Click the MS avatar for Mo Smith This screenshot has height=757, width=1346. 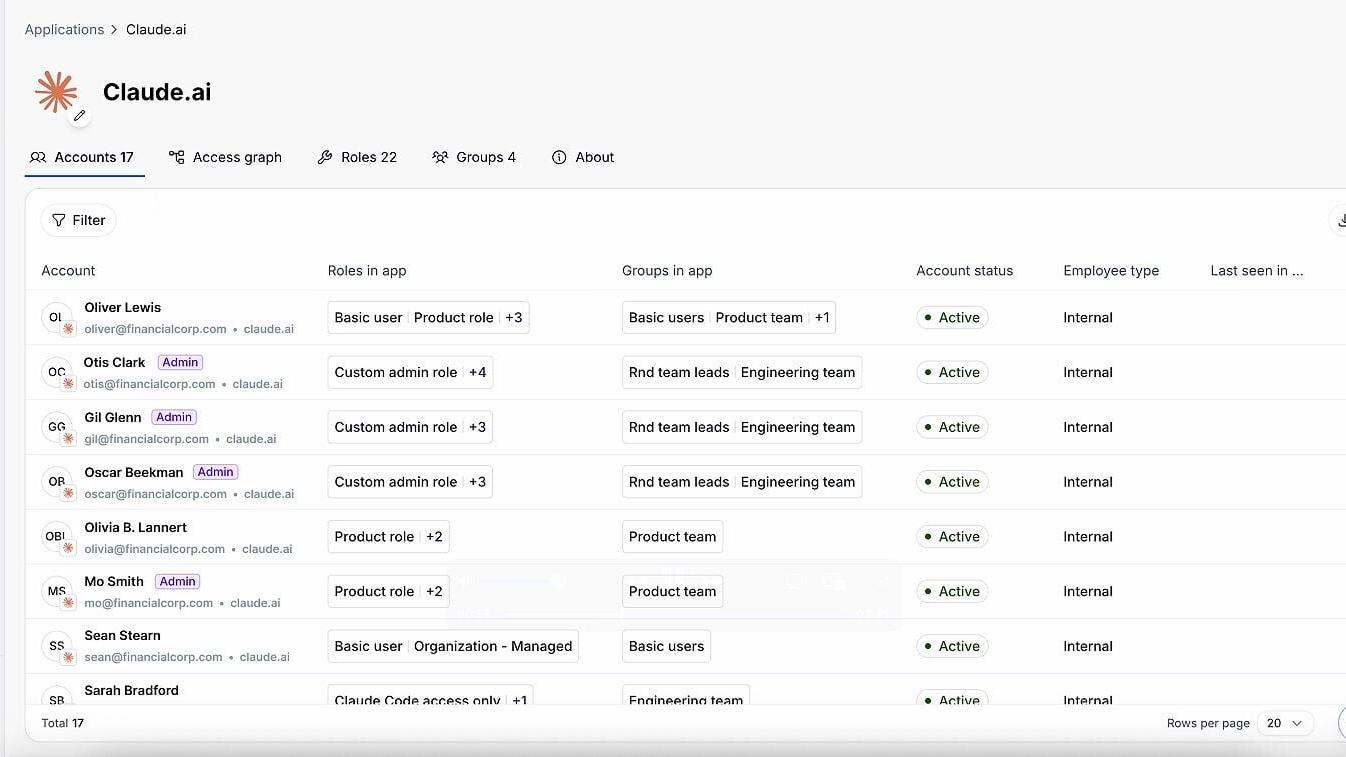point(57,591)
